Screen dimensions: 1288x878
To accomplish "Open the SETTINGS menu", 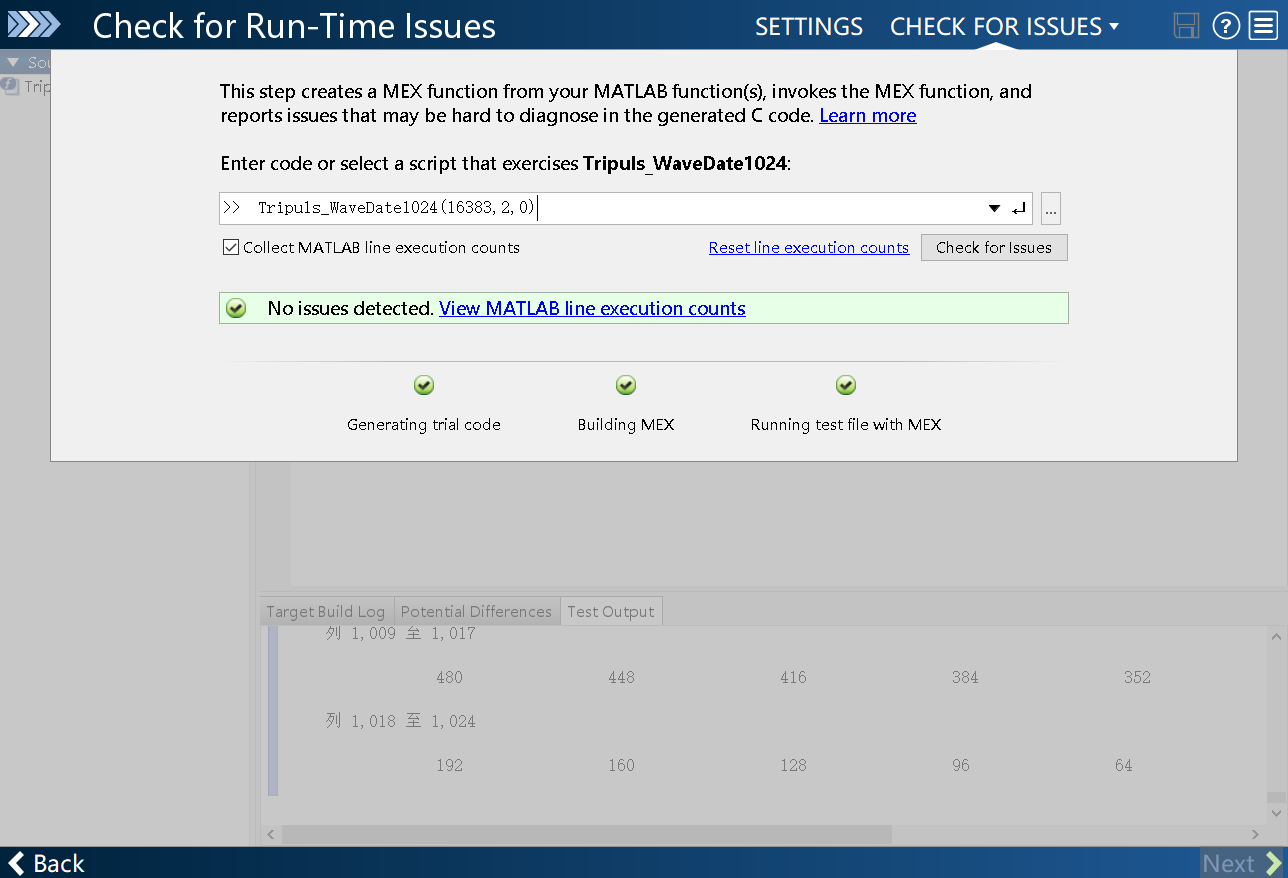I will tap(809, 26).
